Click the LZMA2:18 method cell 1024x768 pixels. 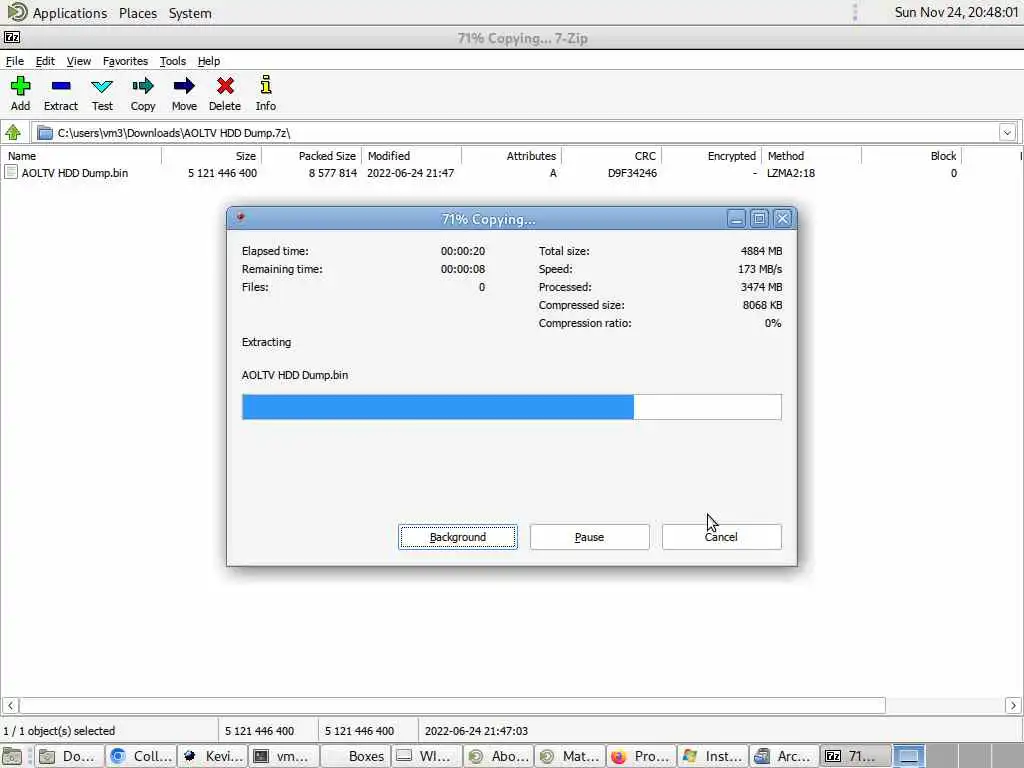791,173
